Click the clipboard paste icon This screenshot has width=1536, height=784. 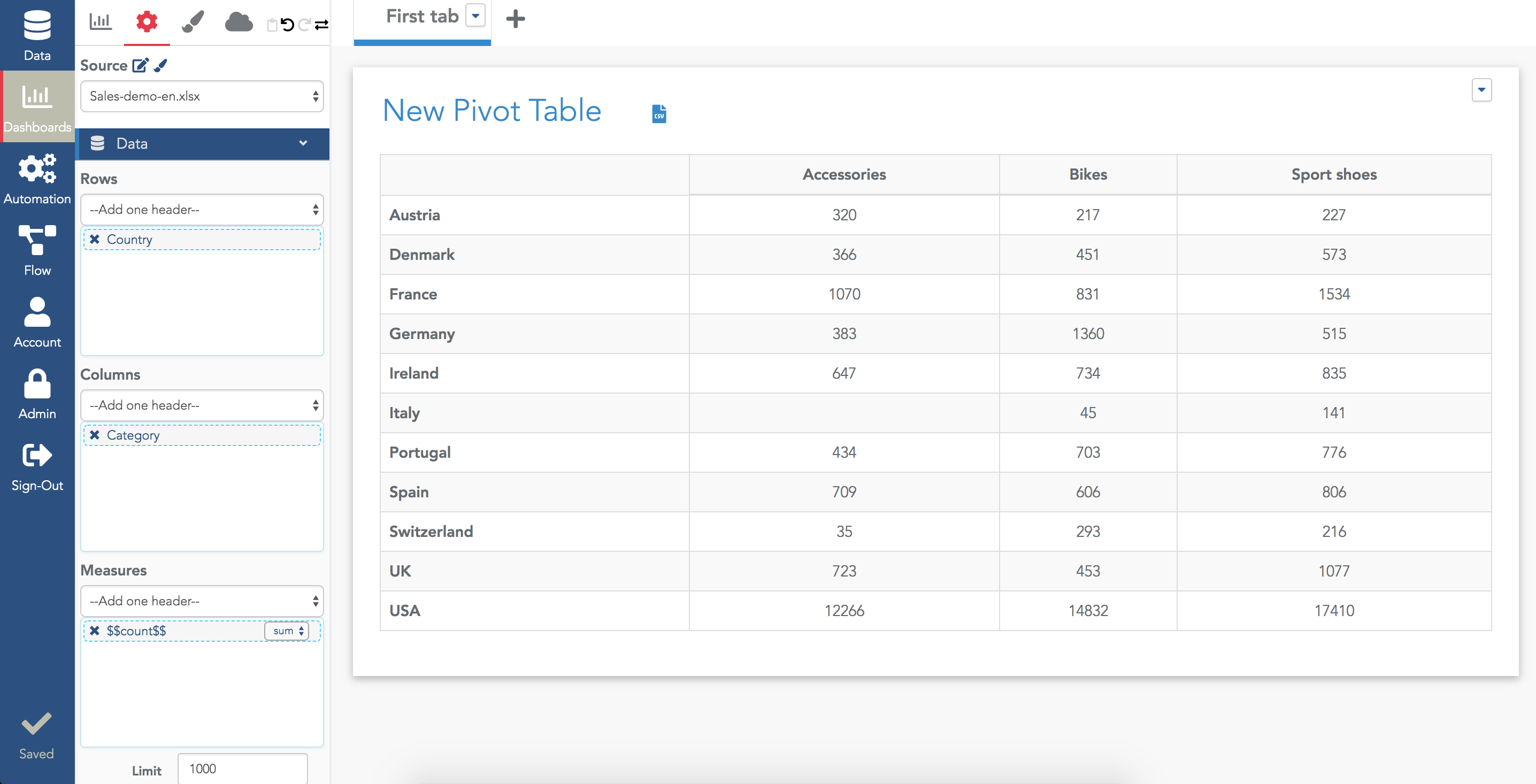click(x=272, y=25)
